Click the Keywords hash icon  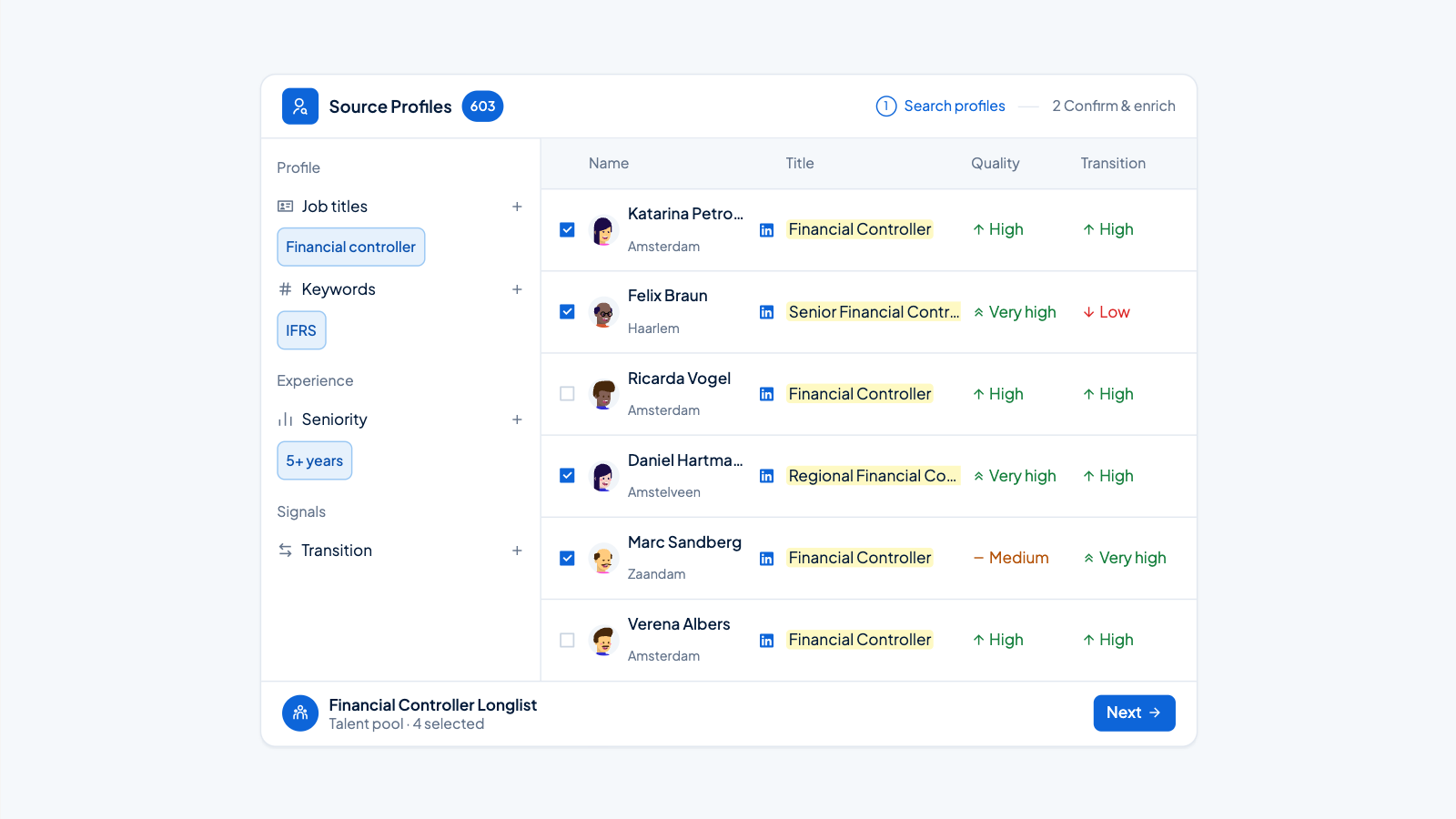pos(286,289)
